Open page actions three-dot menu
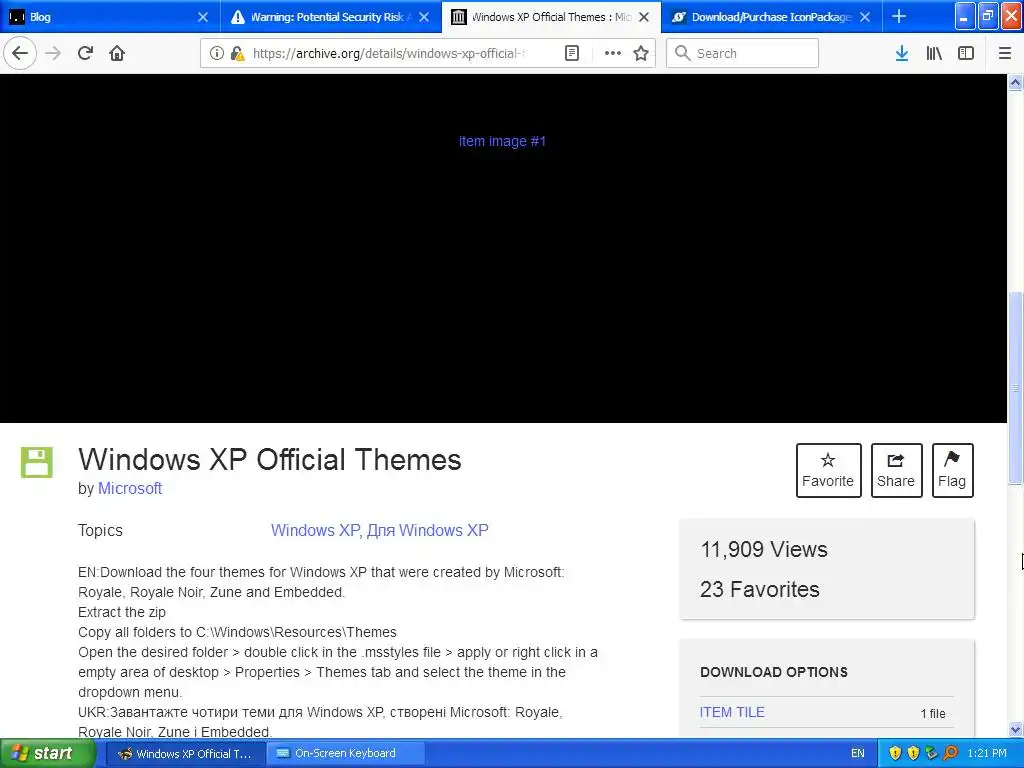The width and height of the screenshot is (1024, 768). click(x=613, y=53)
